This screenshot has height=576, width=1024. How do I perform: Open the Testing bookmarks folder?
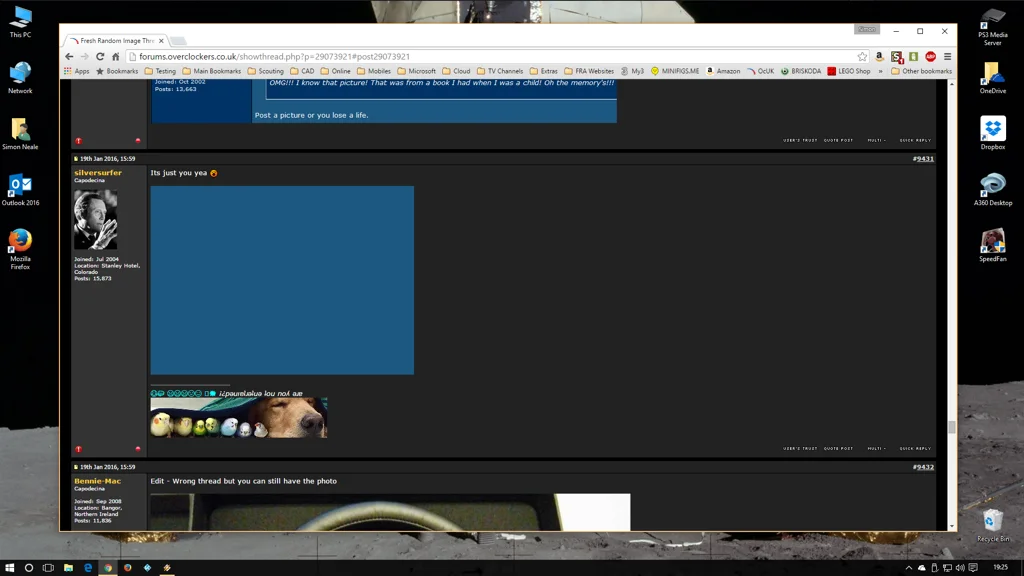(x=160, y=71)
